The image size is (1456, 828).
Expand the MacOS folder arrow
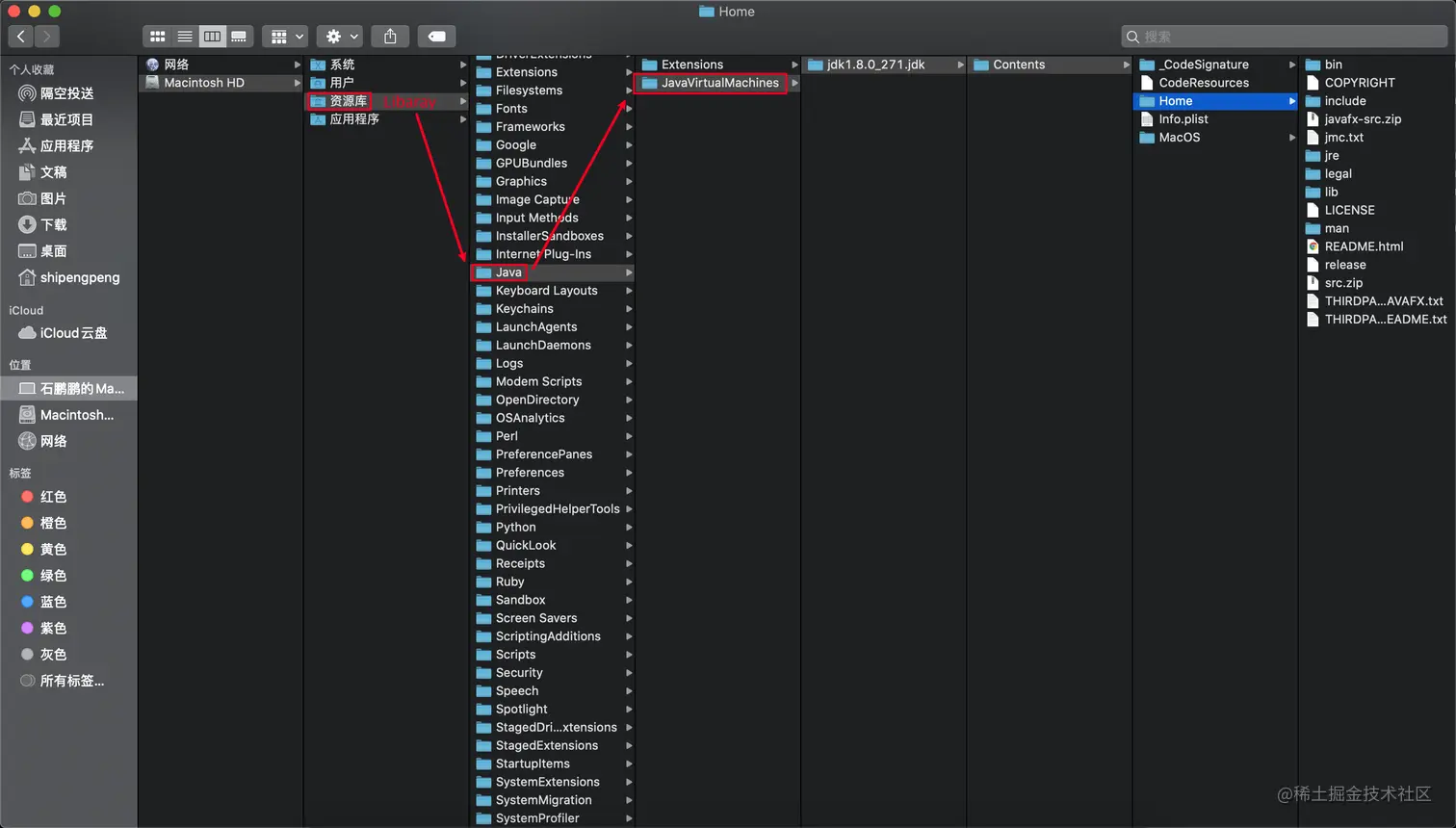click(1292, 138)
